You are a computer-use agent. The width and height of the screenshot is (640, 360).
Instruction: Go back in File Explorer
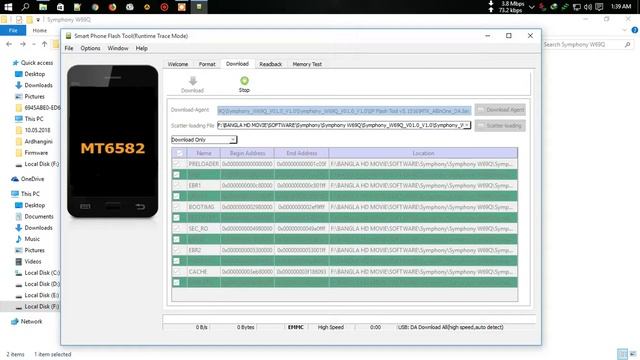[9, 44]
